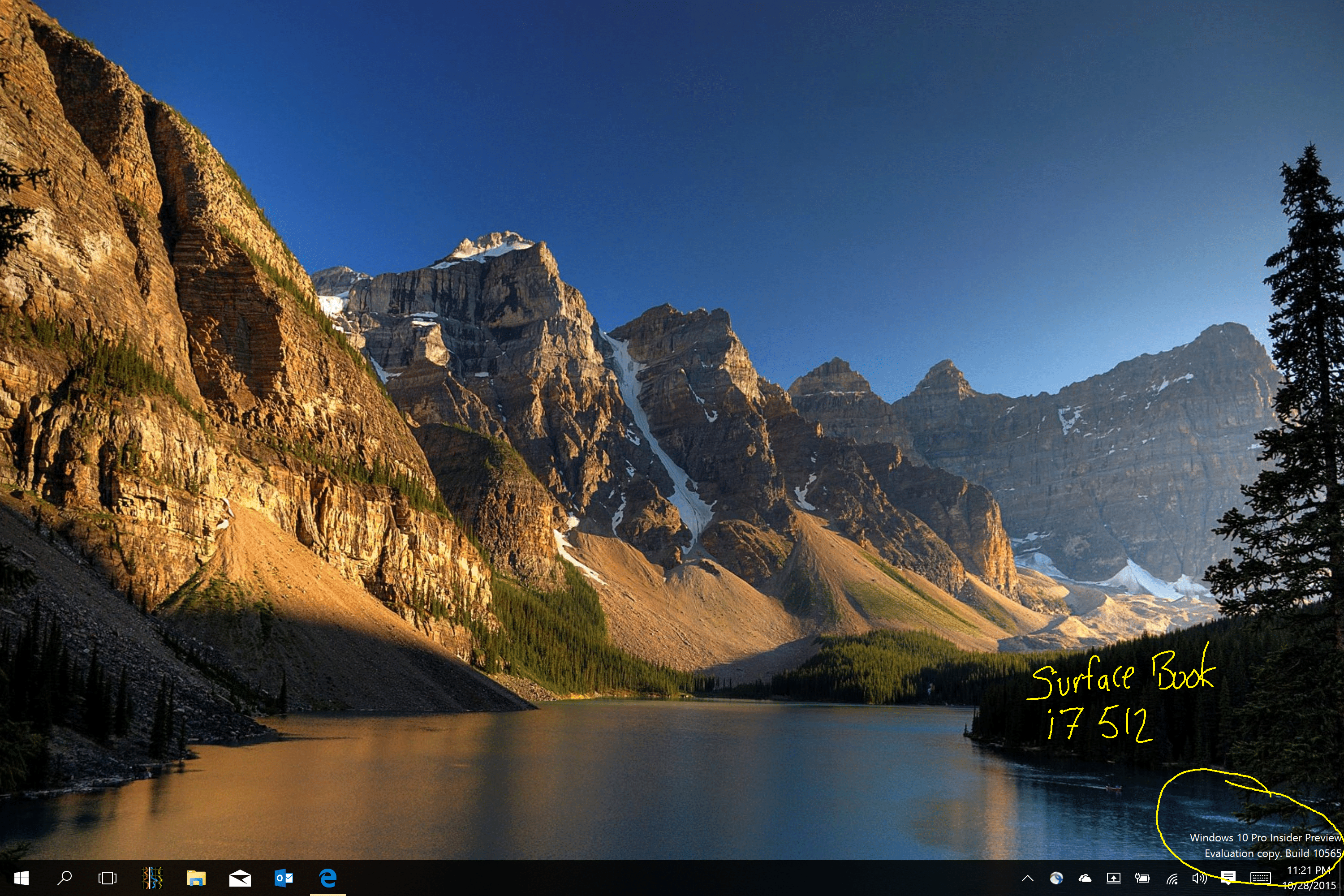Image resolution: width=1344 pixels, height=896 pixels.
Task: Click the globe tray icon
Action: pos(1056,878)
